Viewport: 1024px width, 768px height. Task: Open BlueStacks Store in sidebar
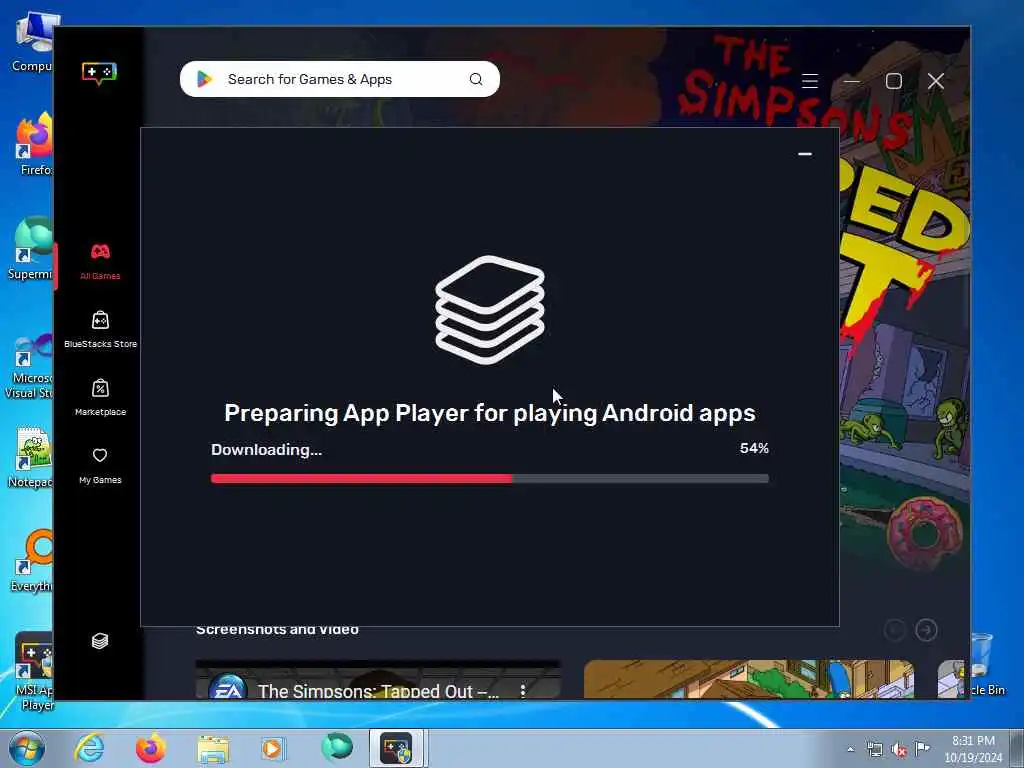[100, 329]
